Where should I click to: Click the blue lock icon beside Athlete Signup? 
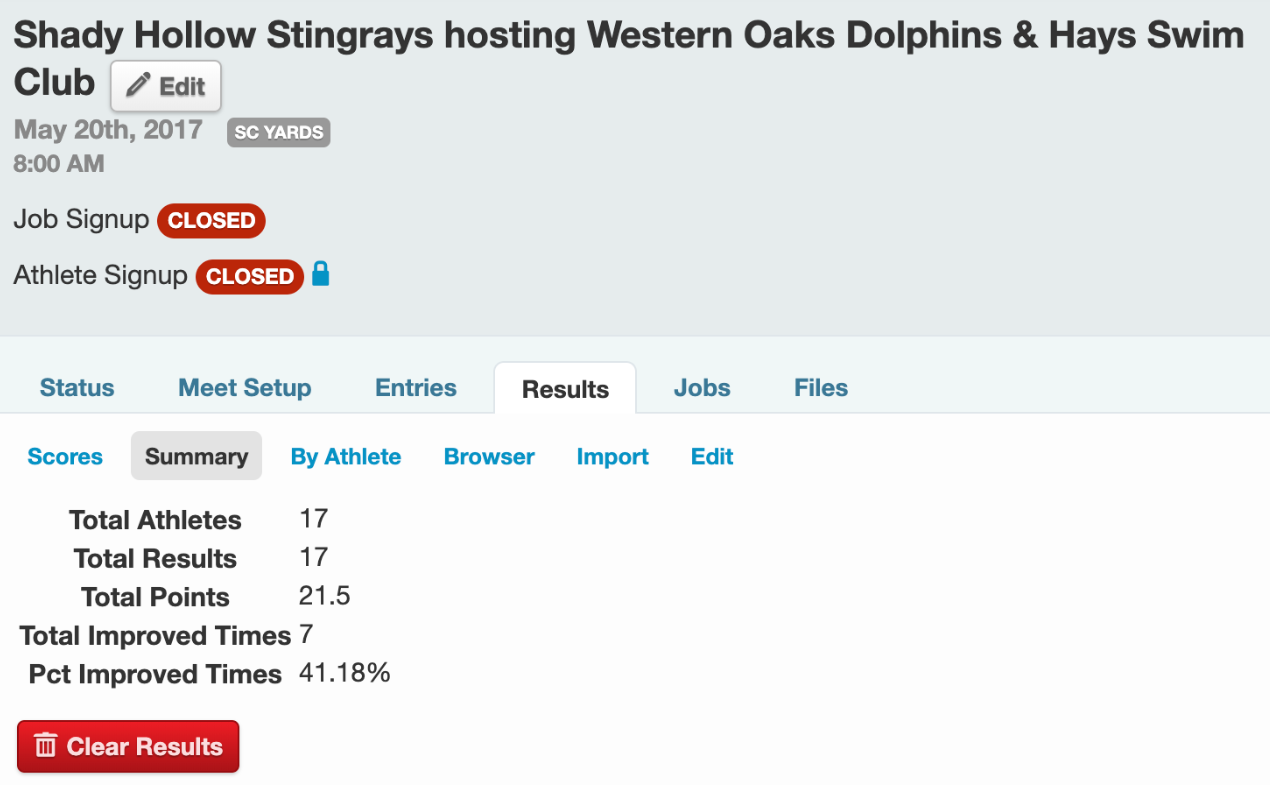click(x=320, y=274)
